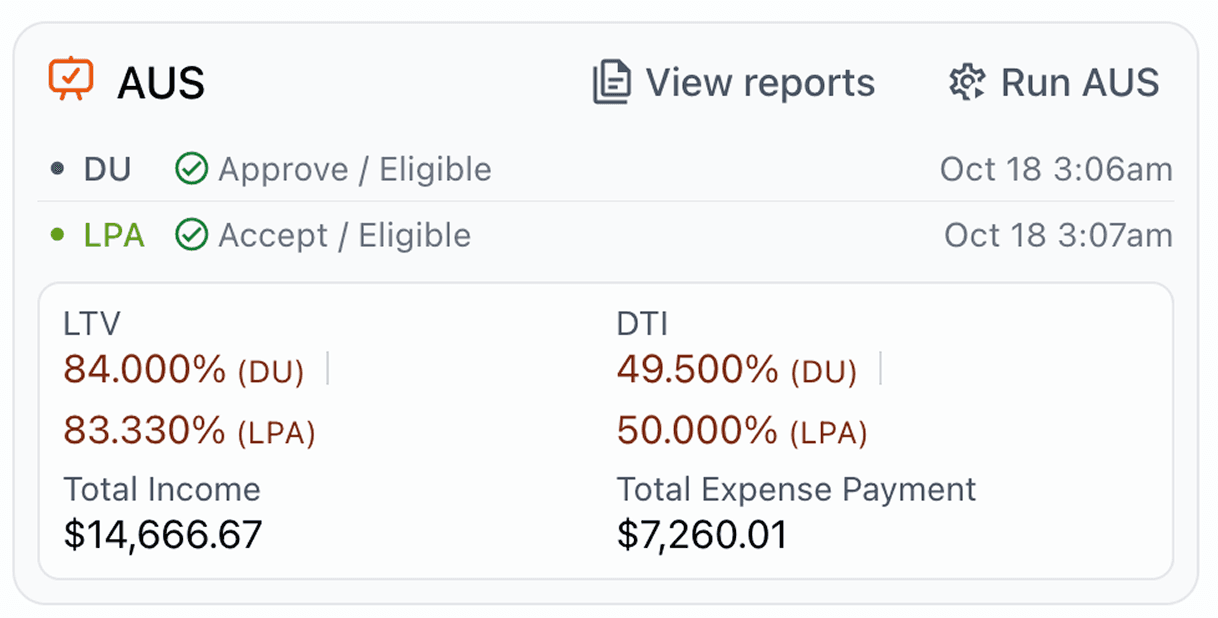Viewport: 1218px width, 618px height.
Task: Click the orange AUS presentation icon
Action: [71, 80]
